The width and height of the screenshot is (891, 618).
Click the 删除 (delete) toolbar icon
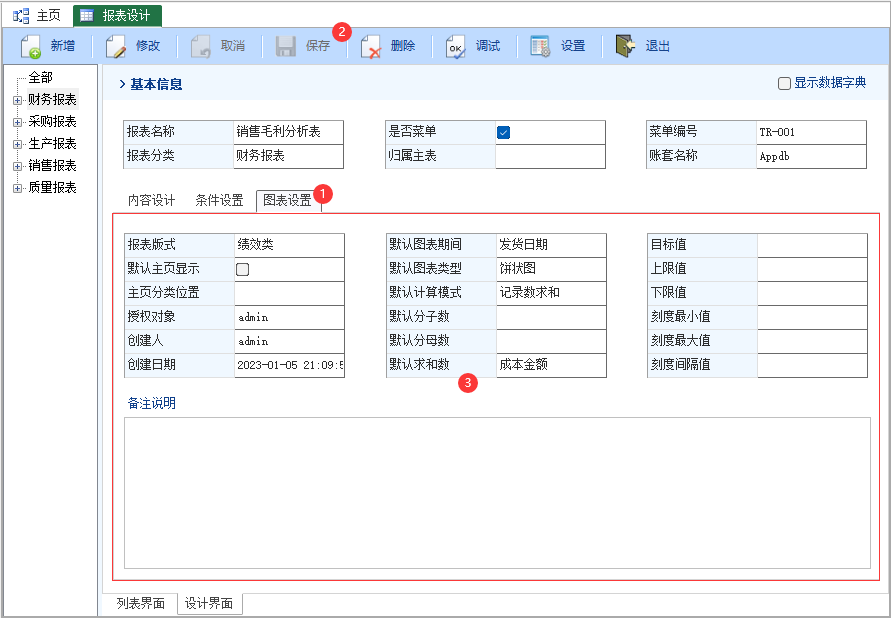pos(371,46)
